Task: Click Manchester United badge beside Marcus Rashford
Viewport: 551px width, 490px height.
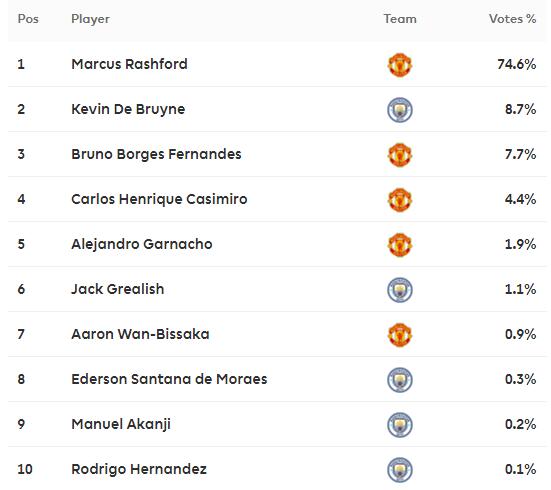Action: (400, 65)
